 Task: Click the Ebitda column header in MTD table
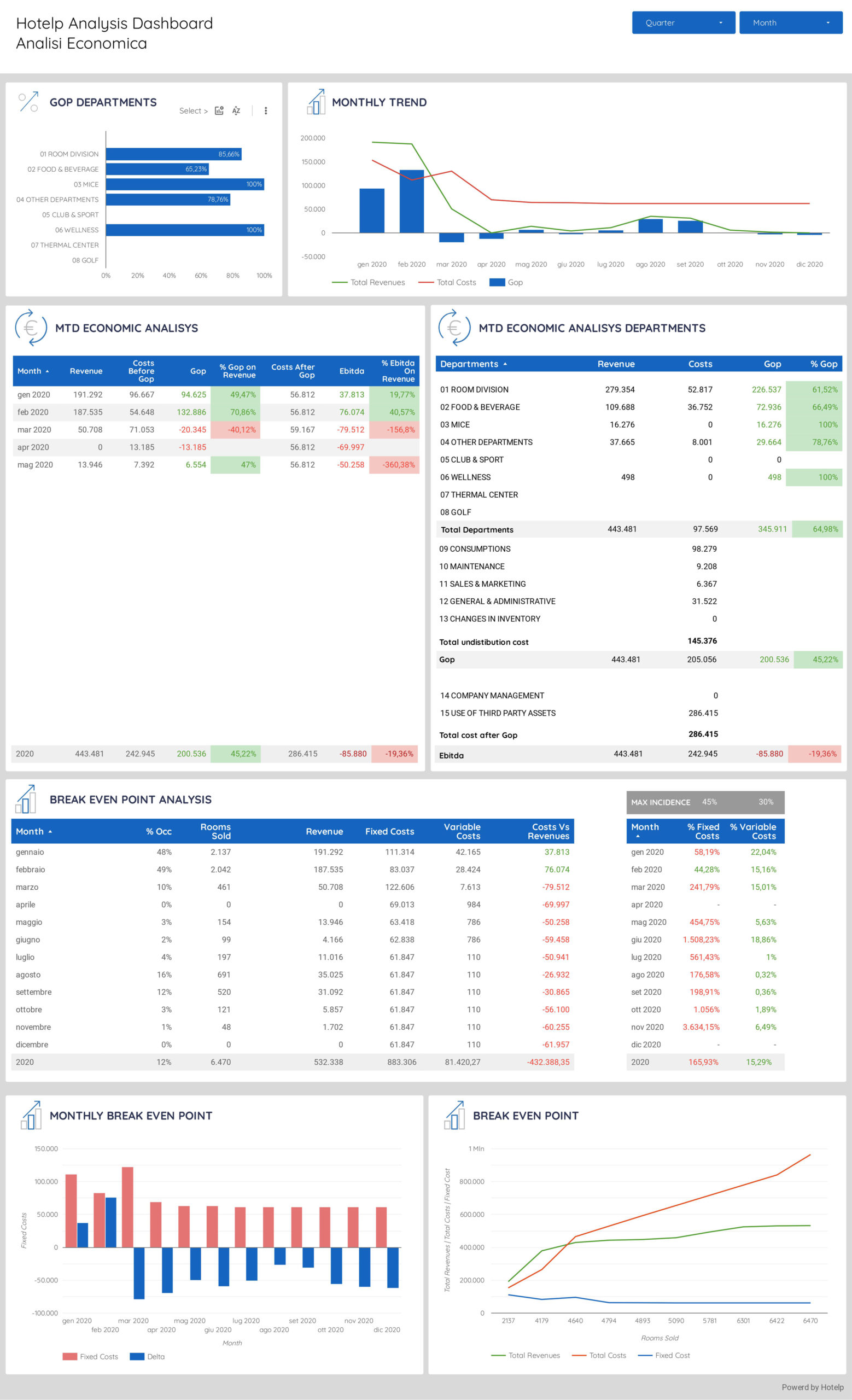[352, 371]
